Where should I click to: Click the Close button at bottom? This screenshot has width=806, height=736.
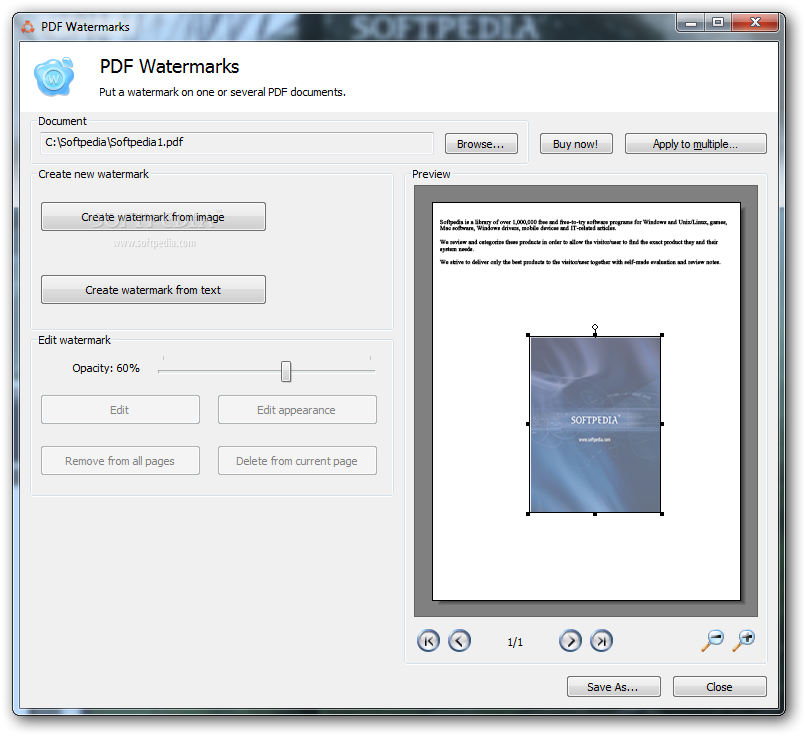pyautogui.click(x=720, y=687)
